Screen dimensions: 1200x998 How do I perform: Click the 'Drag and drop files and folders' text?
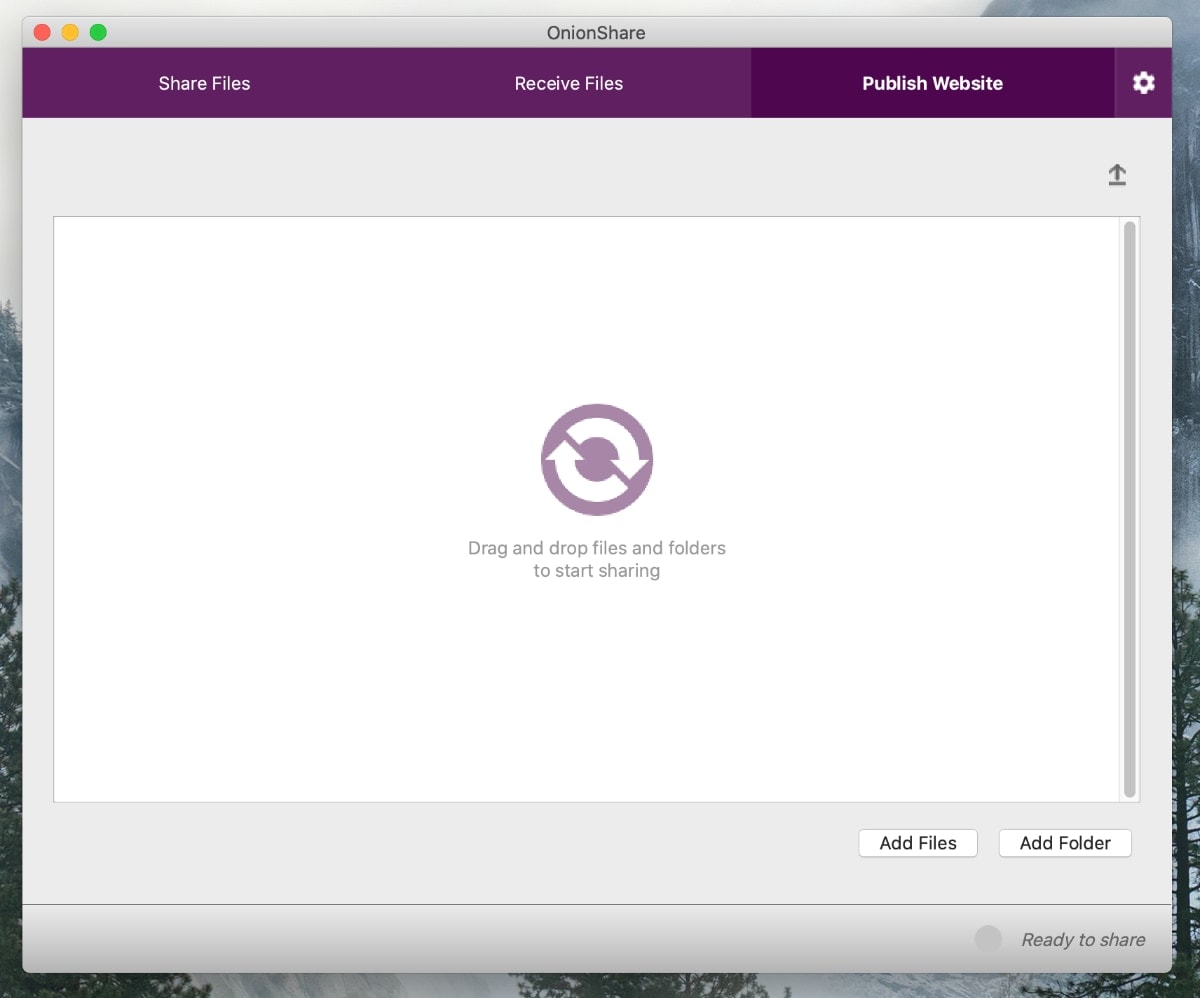click(597, 548)
